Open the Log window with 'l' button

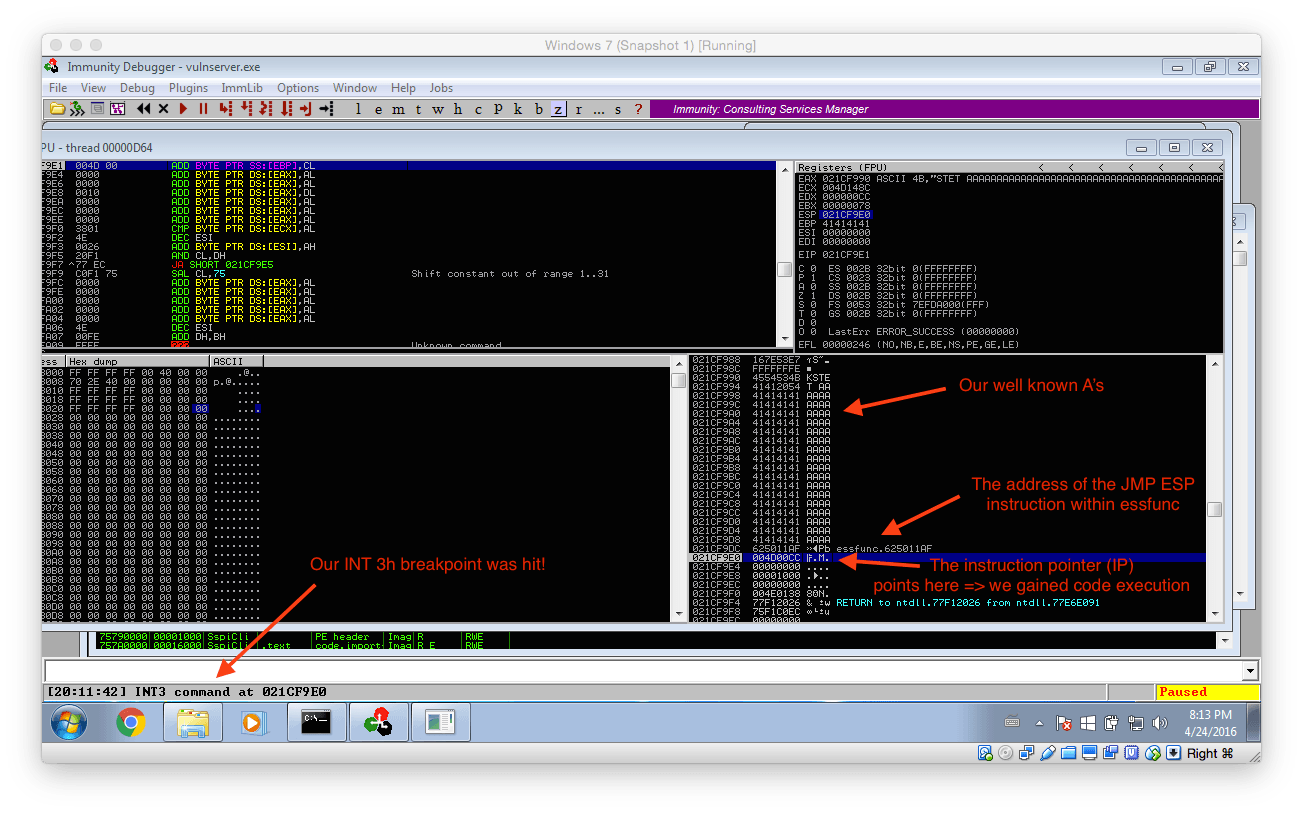coord(359,109)
